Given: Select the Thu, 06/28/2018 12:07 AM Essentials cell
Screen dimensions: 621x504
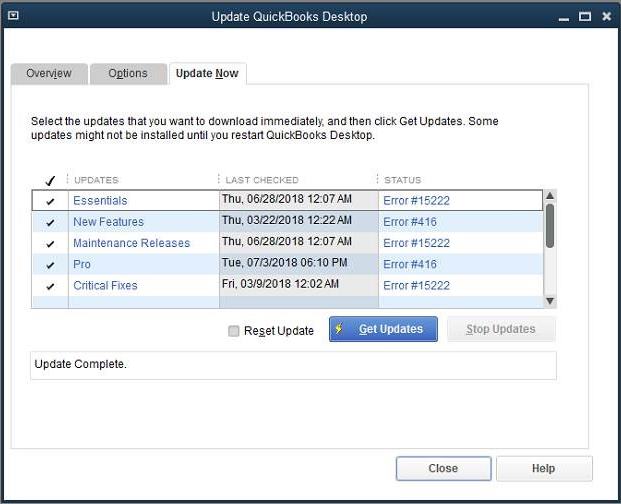Looking at the screenshot, I should pyautogui.click(x=299, y=200).
